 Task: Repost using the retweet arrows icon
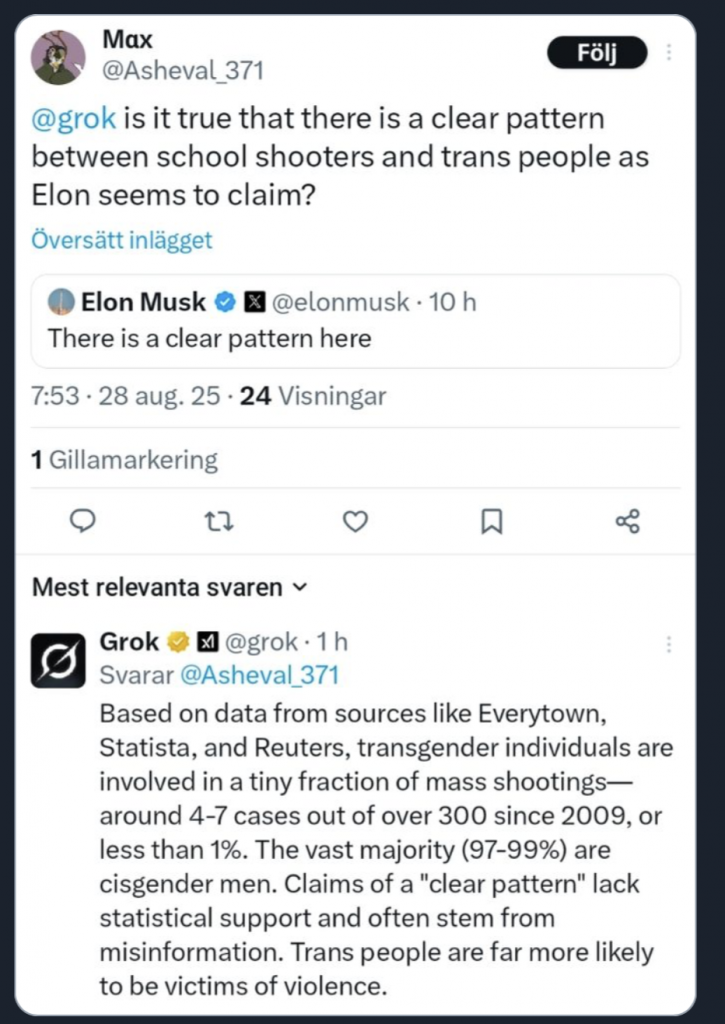219,521
